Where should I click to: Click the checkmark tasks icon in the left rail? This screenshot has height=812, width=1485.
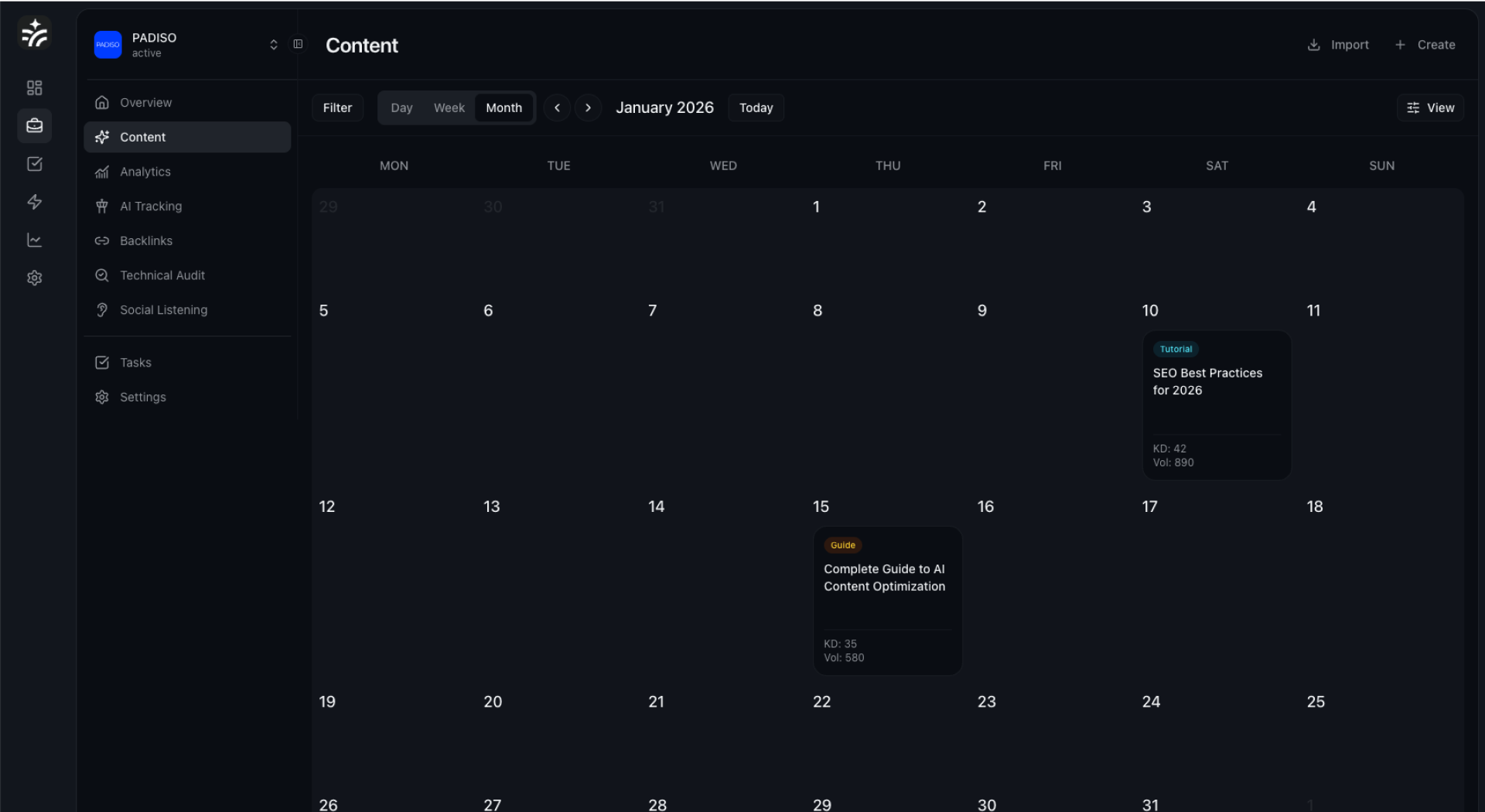coord(34,163)
